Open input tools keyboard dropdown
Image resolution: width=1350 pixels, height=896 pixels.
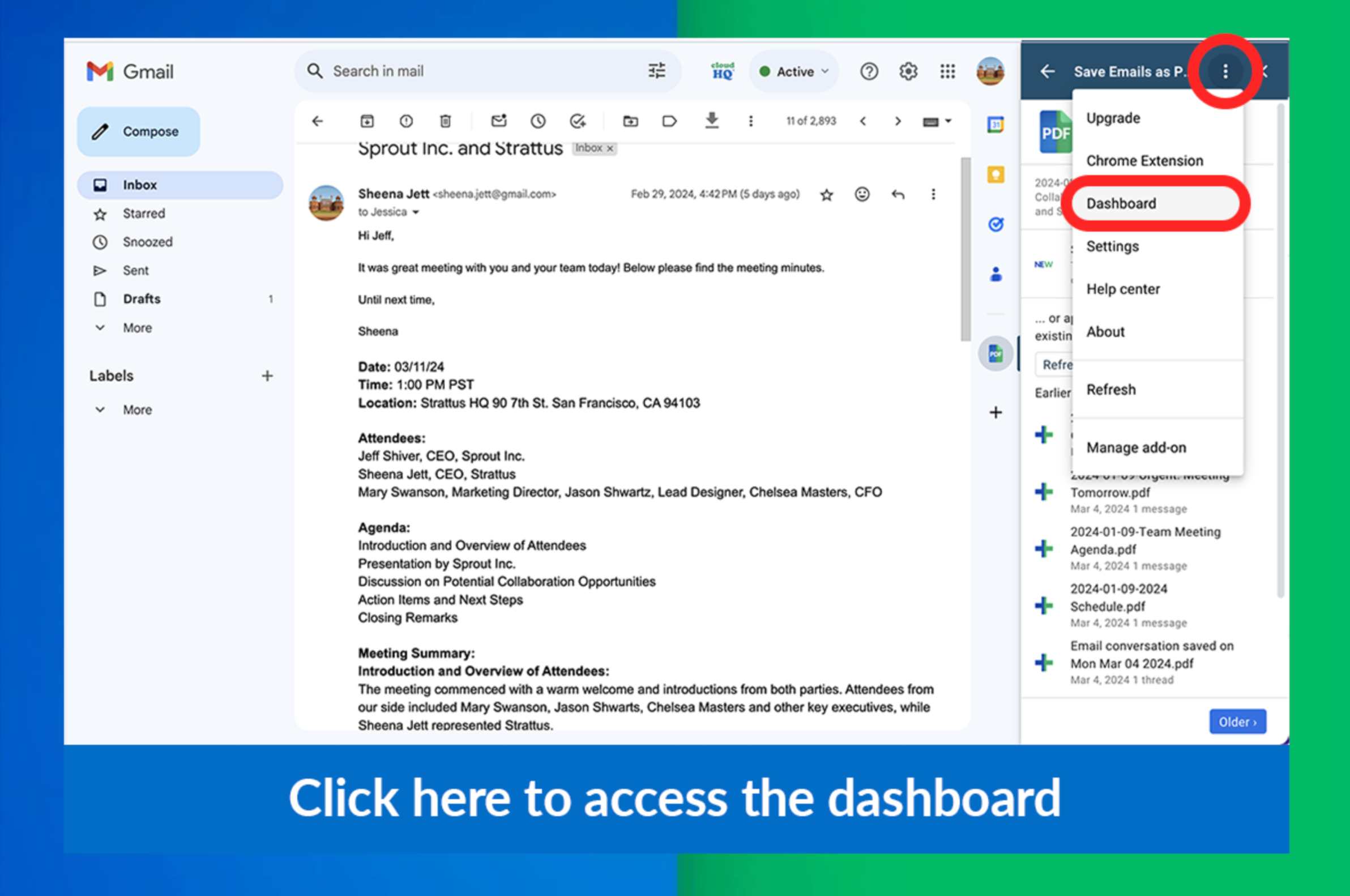tap(937, 121)
